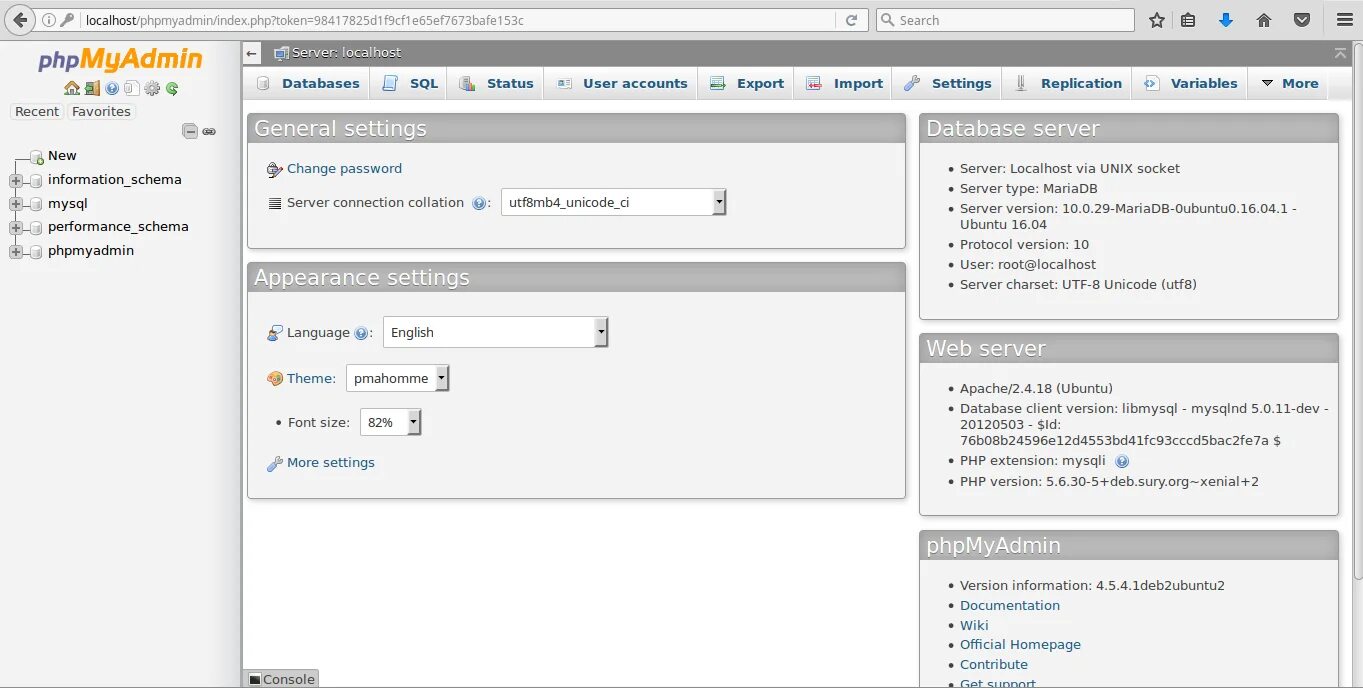Click the site information icon in address bar
The height and width of the screenshot is (688, 1363).
49,20
